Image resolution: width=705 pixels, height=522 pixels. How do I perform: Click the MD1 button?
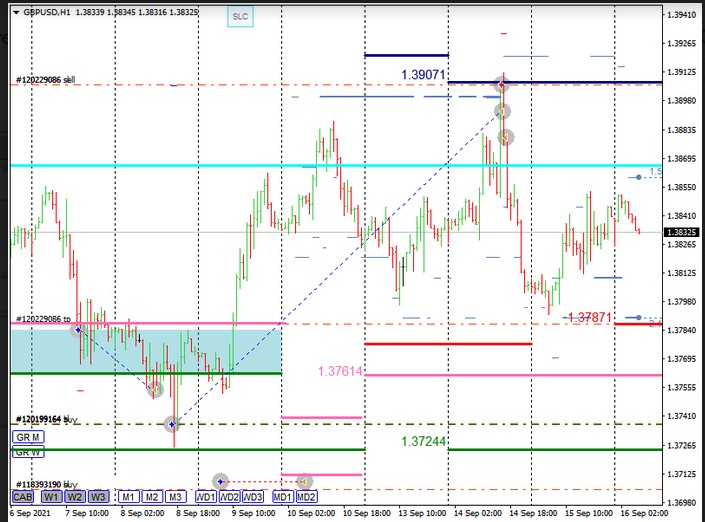click(282, 496)
